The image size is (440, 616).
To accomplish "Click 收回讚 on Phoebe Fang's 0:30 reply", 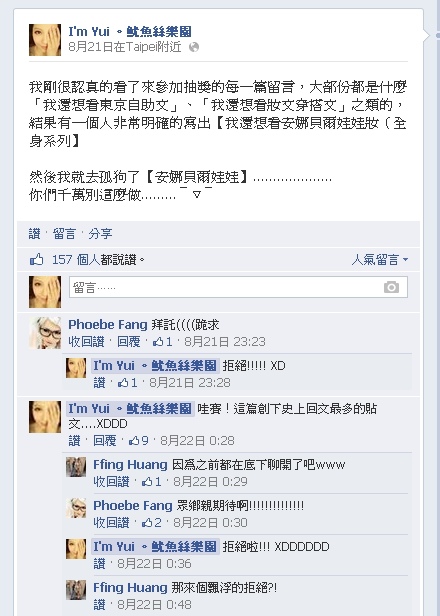I will point(111,522).
